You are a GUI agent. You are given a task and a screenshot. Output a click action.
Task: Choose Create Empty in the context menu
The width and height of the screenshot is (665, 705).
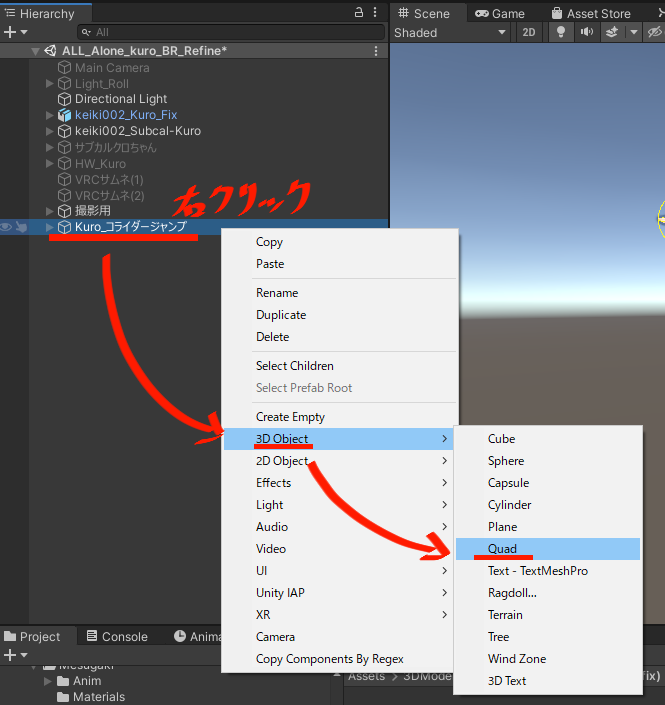point(290,417)
